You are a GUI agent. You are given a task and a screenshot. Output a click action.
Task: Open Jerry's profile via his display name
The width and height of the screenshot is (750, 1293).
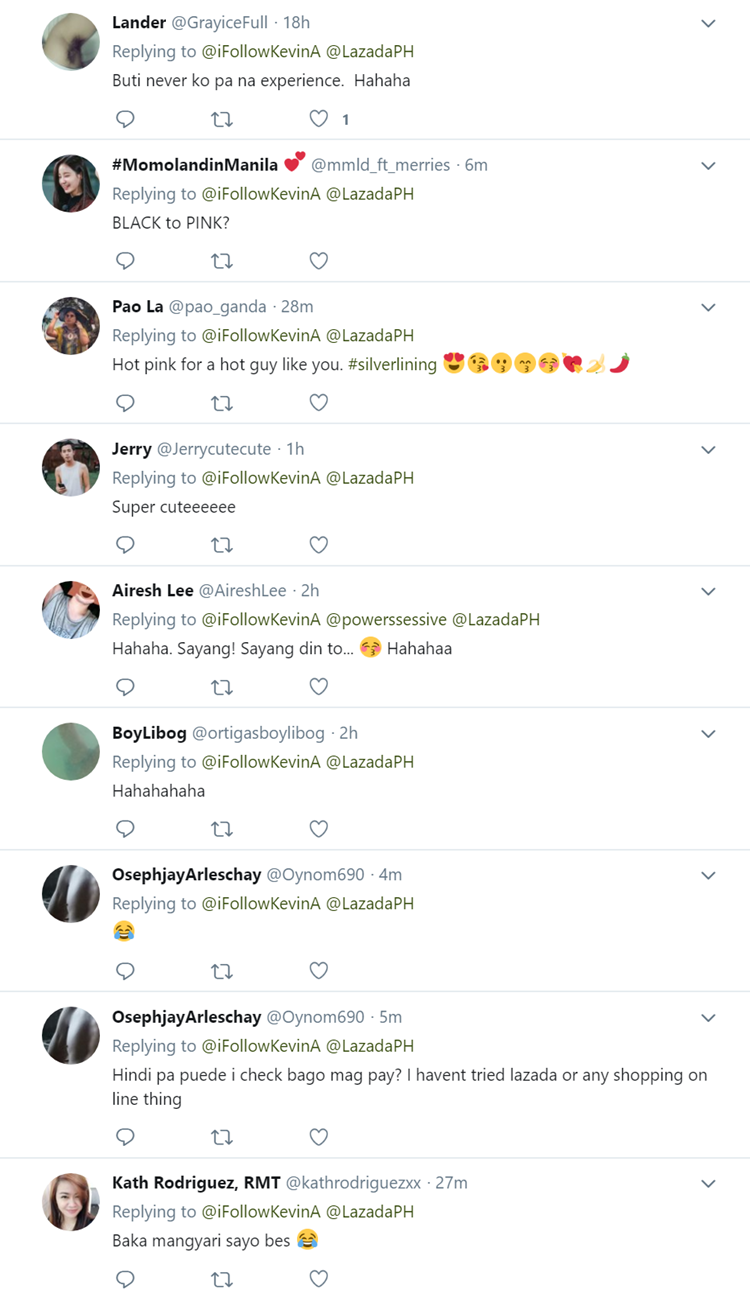point(132,449)
